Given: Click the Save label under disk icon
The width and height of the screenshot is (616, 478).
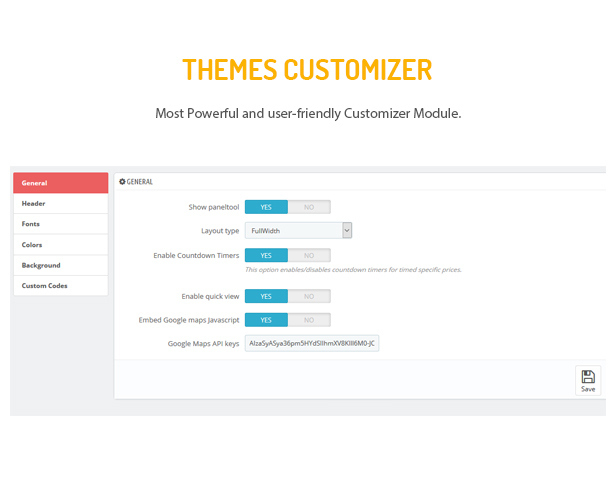Looking at the screenshot, I should [588, 389].
